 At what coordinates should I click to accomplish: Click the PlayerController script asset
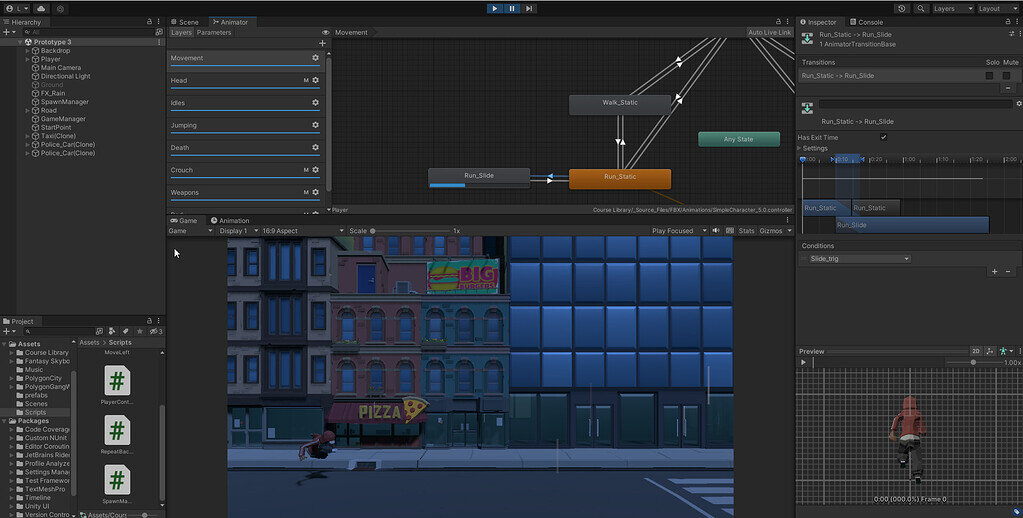click(x=118, y=381)
